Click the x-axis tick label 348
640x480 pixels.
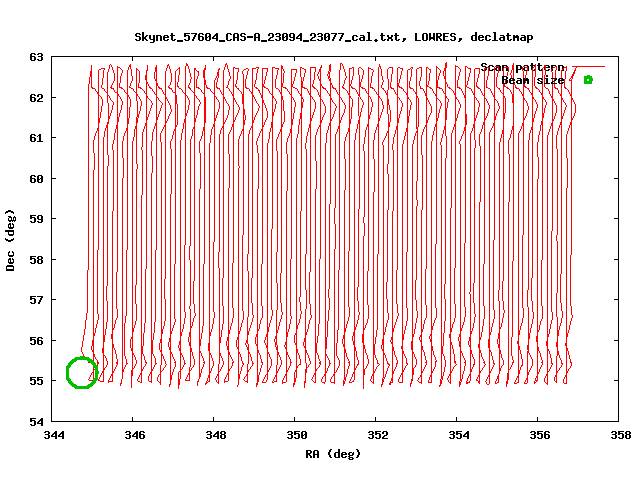coord(216,435)
